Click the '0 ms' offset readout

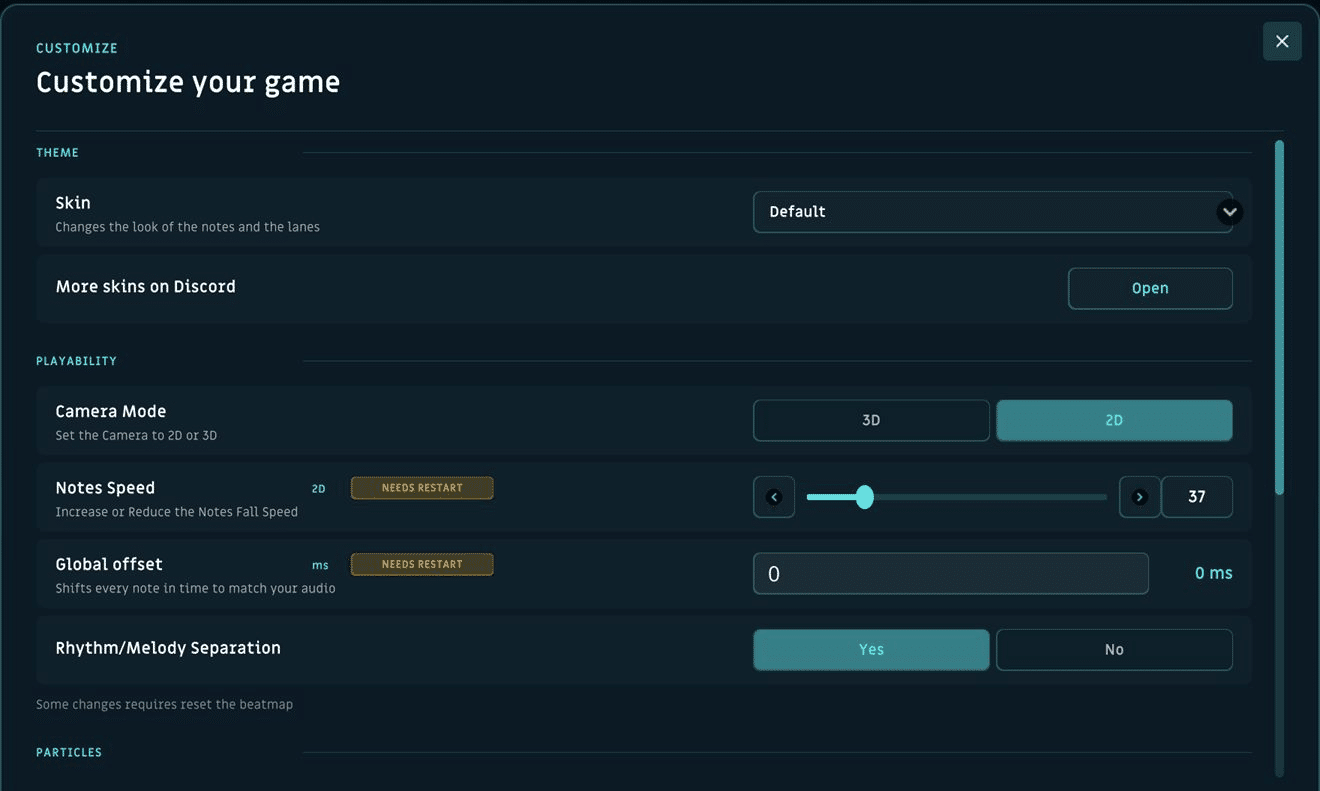1213,573
